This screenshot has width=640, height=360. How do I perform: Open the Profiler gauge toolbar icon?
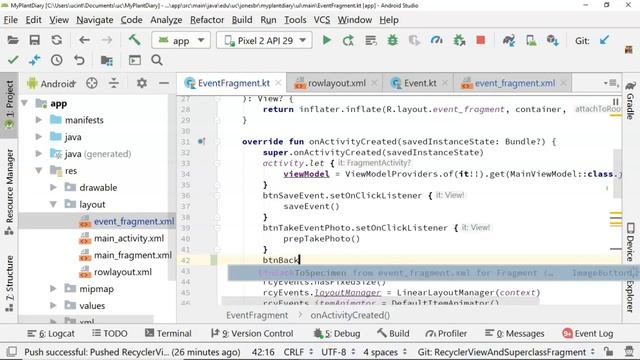click(x=436, y=40)
